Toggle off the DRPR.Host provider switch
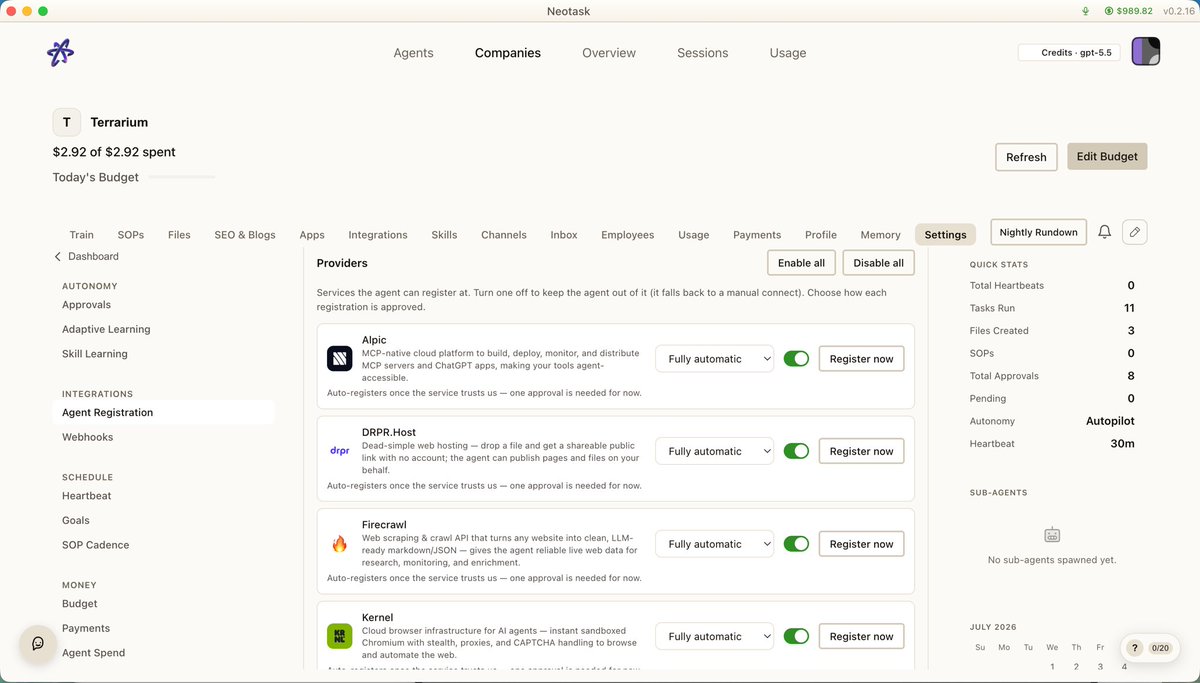This screenshot has width=1200, height=683. click(x=796, y=451)
